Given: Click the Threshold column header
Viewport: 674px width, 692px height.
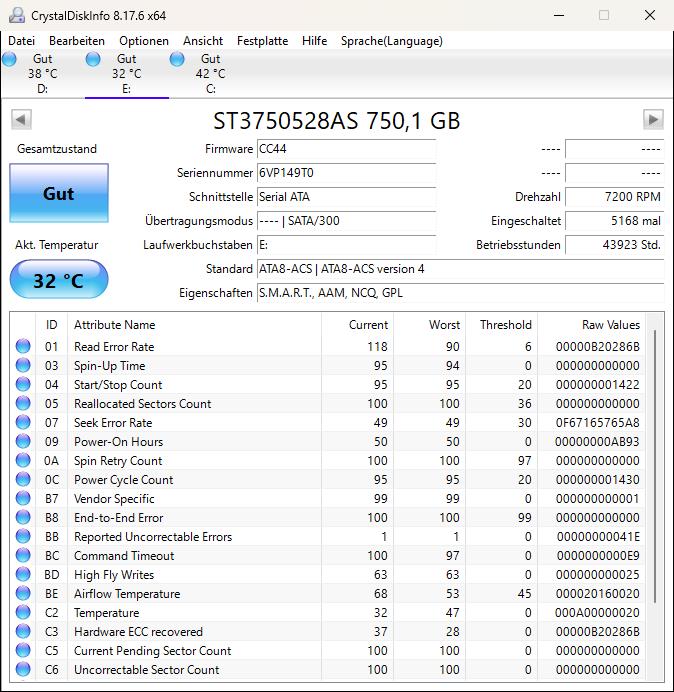Looking at the screenshot, I should pos(501,325).
